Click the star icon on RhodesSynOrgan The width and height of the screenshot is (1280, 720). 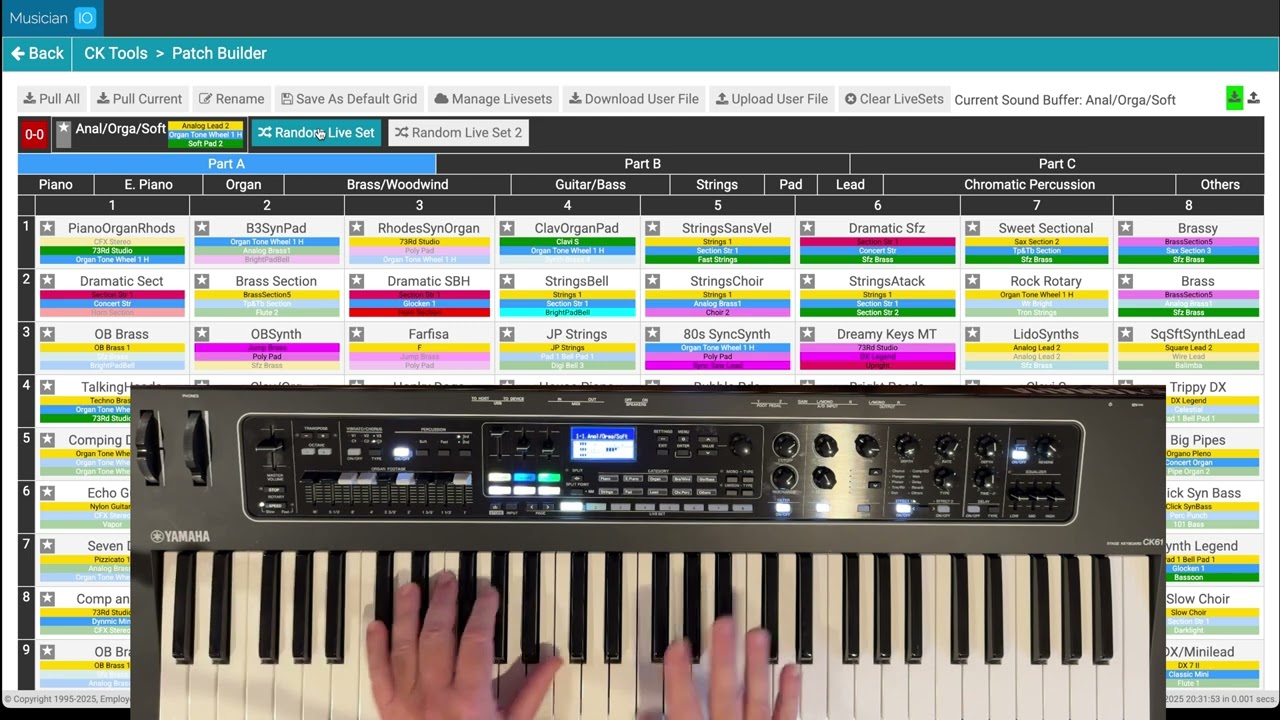coord(356,228)
